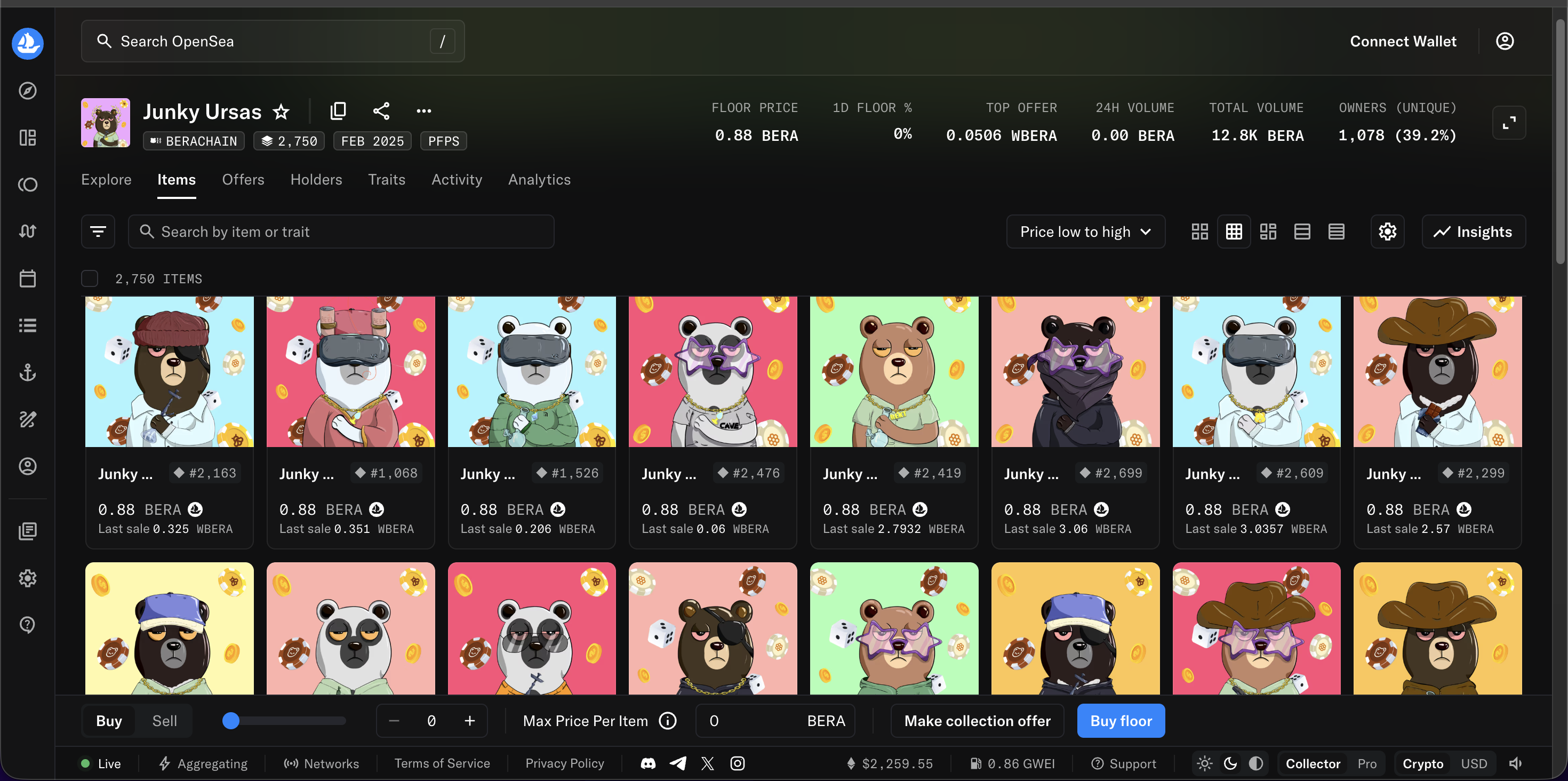
Task: Select the list view layout
Action: (1302, 232)
